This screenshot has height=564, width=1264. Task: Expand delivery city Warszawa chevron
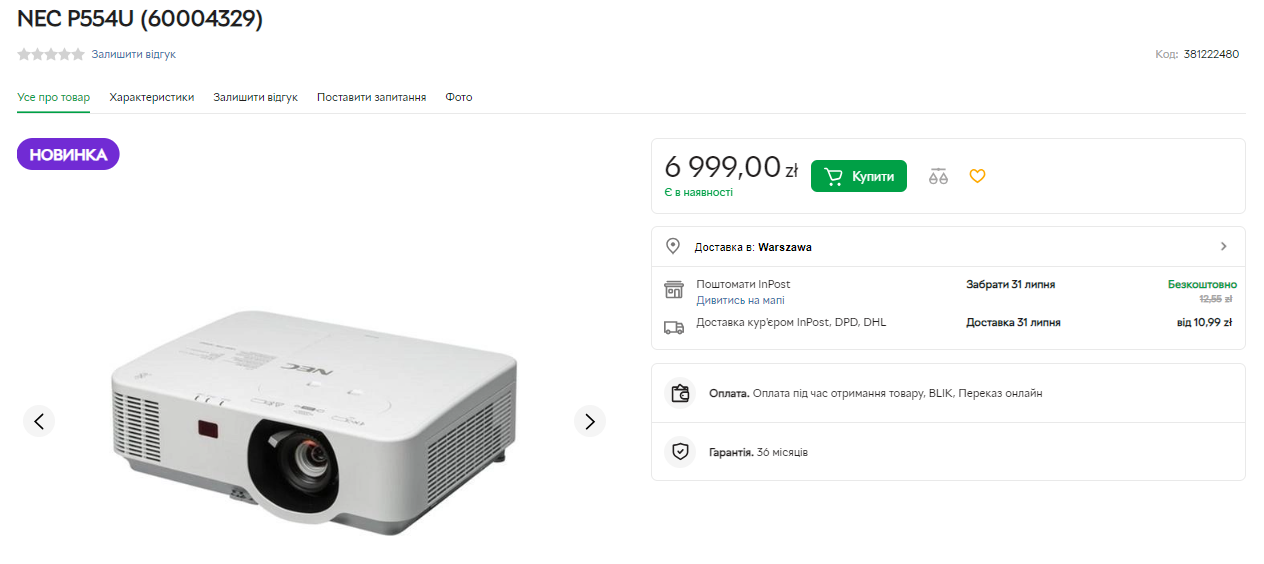[x=1224, y=246]
